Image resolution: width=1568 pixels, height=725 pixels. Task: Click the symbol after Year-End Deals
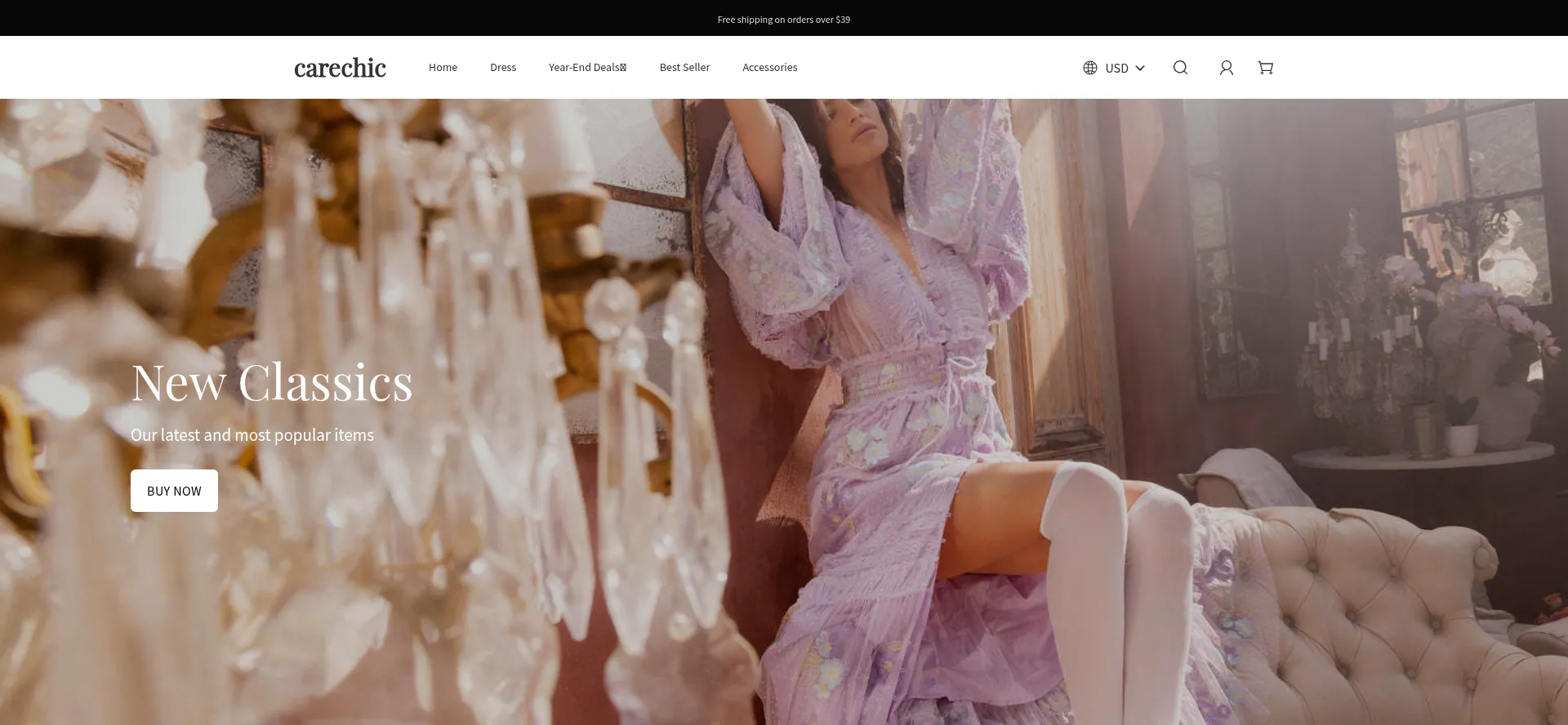[x=624, y=68]
